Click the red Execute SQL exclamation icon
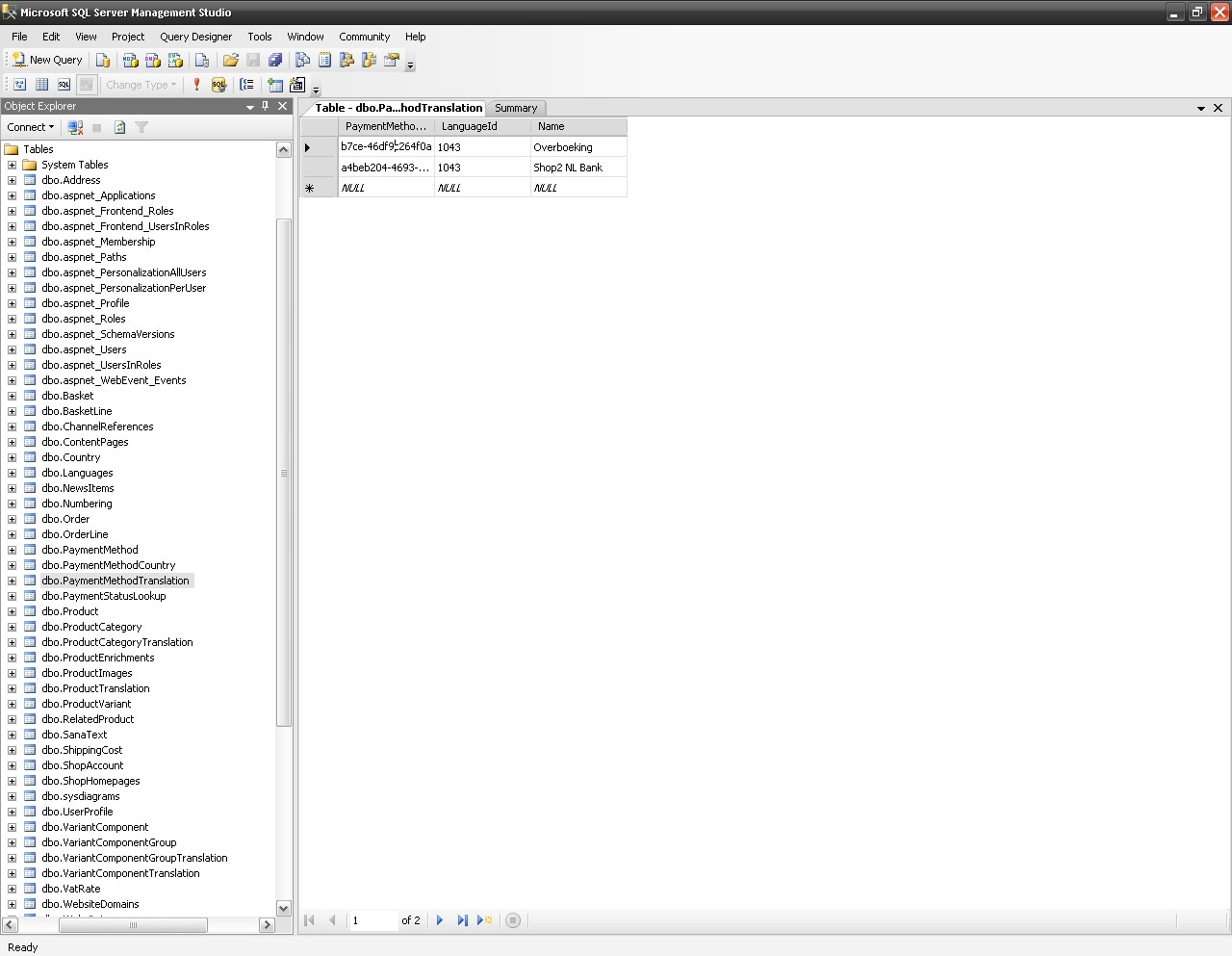 coord(196,85)
